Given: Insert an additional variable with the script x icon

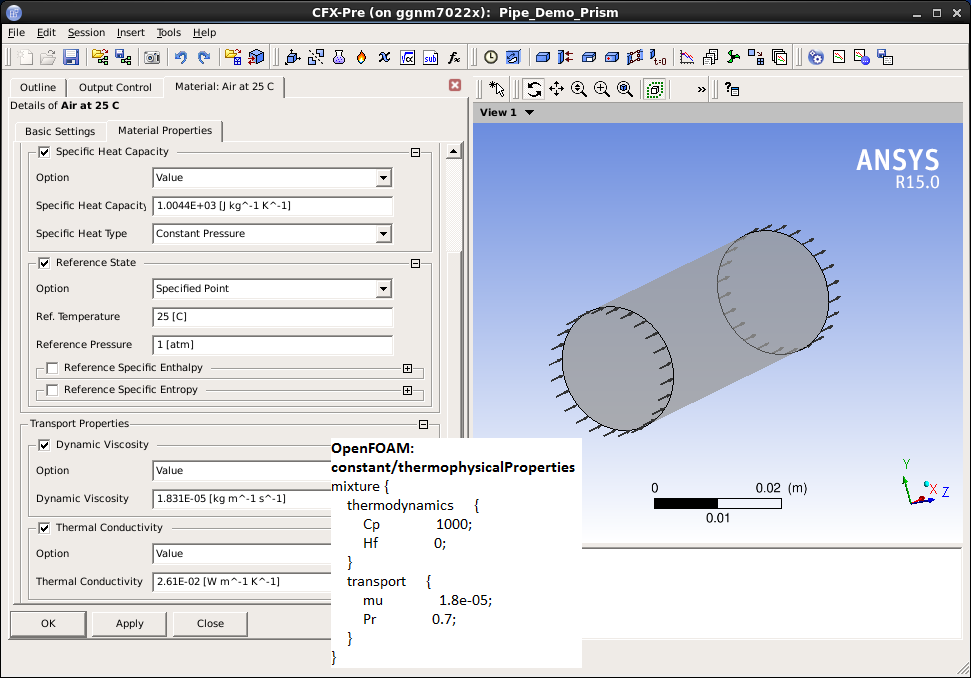Looking at the screenshot, I should 385,58.
